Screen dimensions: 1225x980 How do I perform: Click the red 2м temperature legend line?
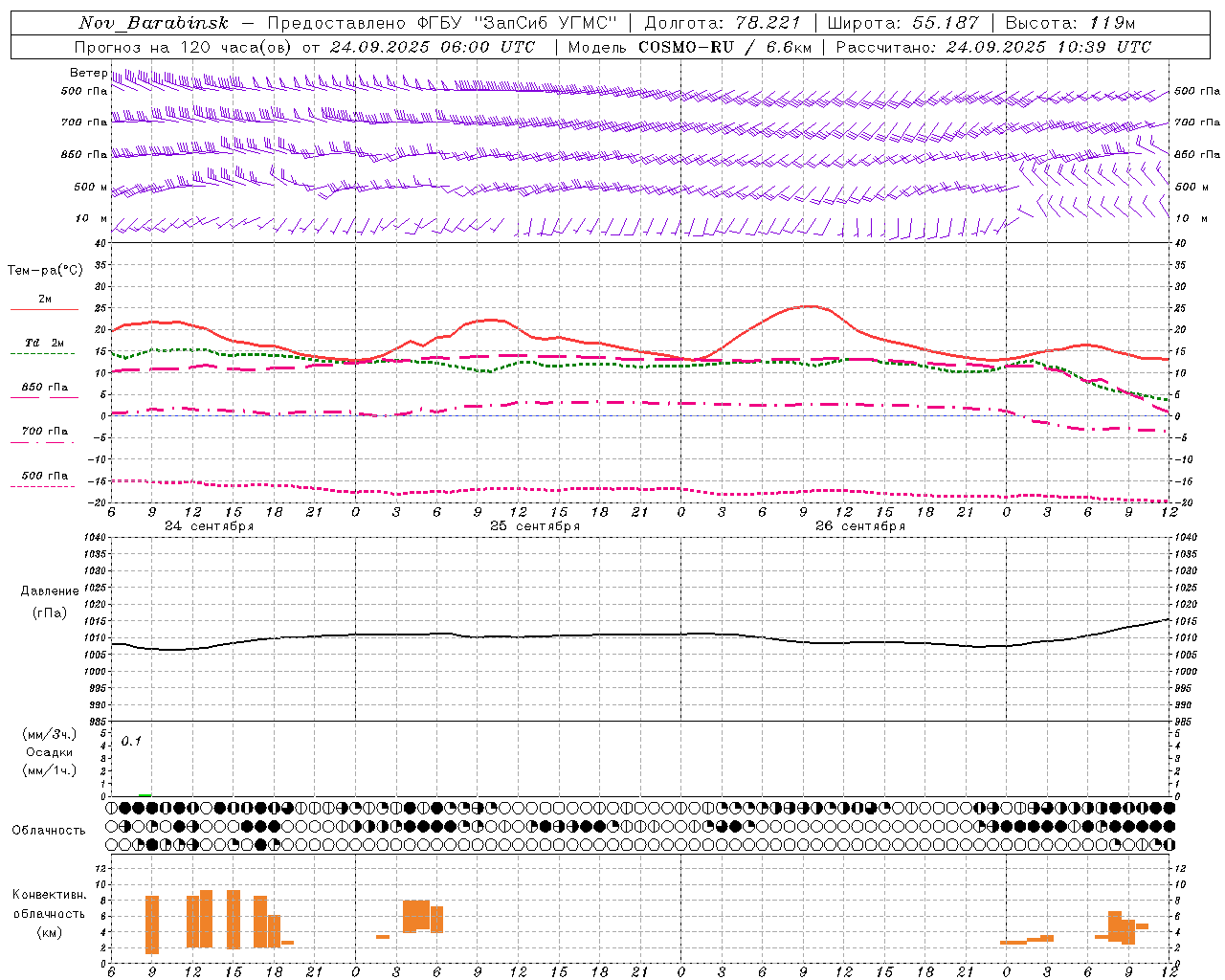[x=44, y=310]
